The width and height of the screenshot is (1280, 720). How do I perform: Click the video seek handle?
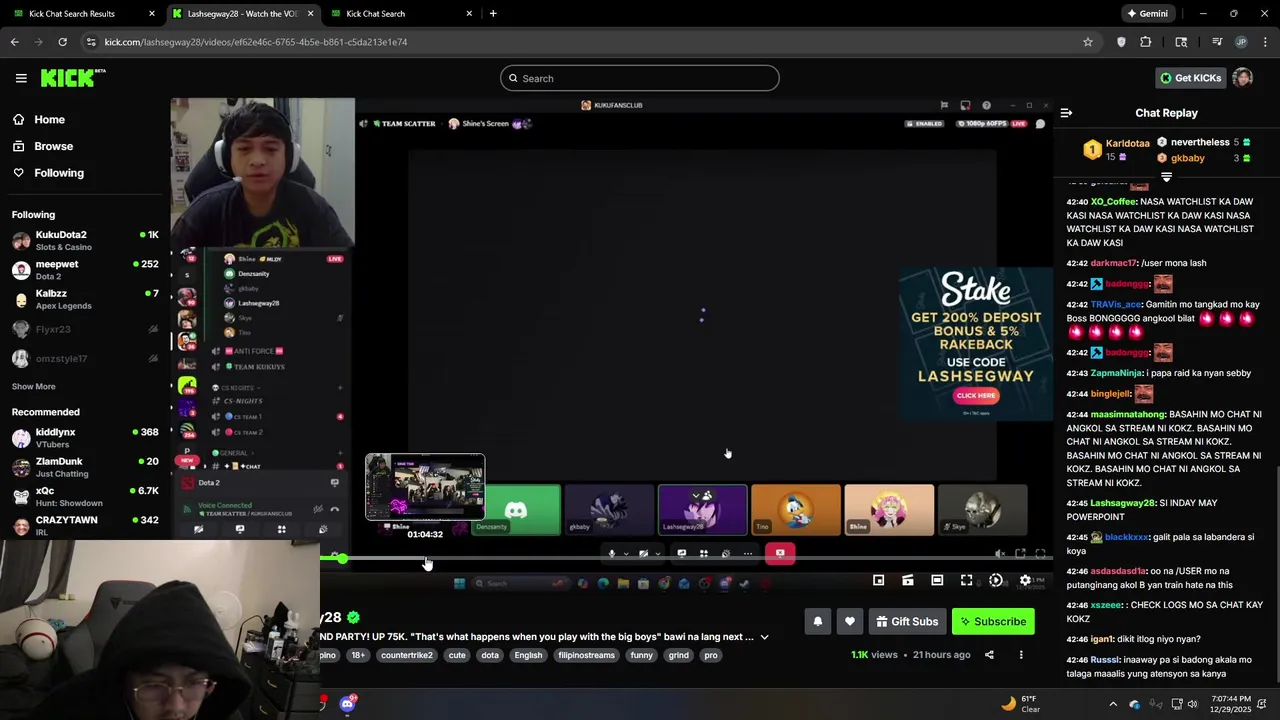[x=342, y=559]
